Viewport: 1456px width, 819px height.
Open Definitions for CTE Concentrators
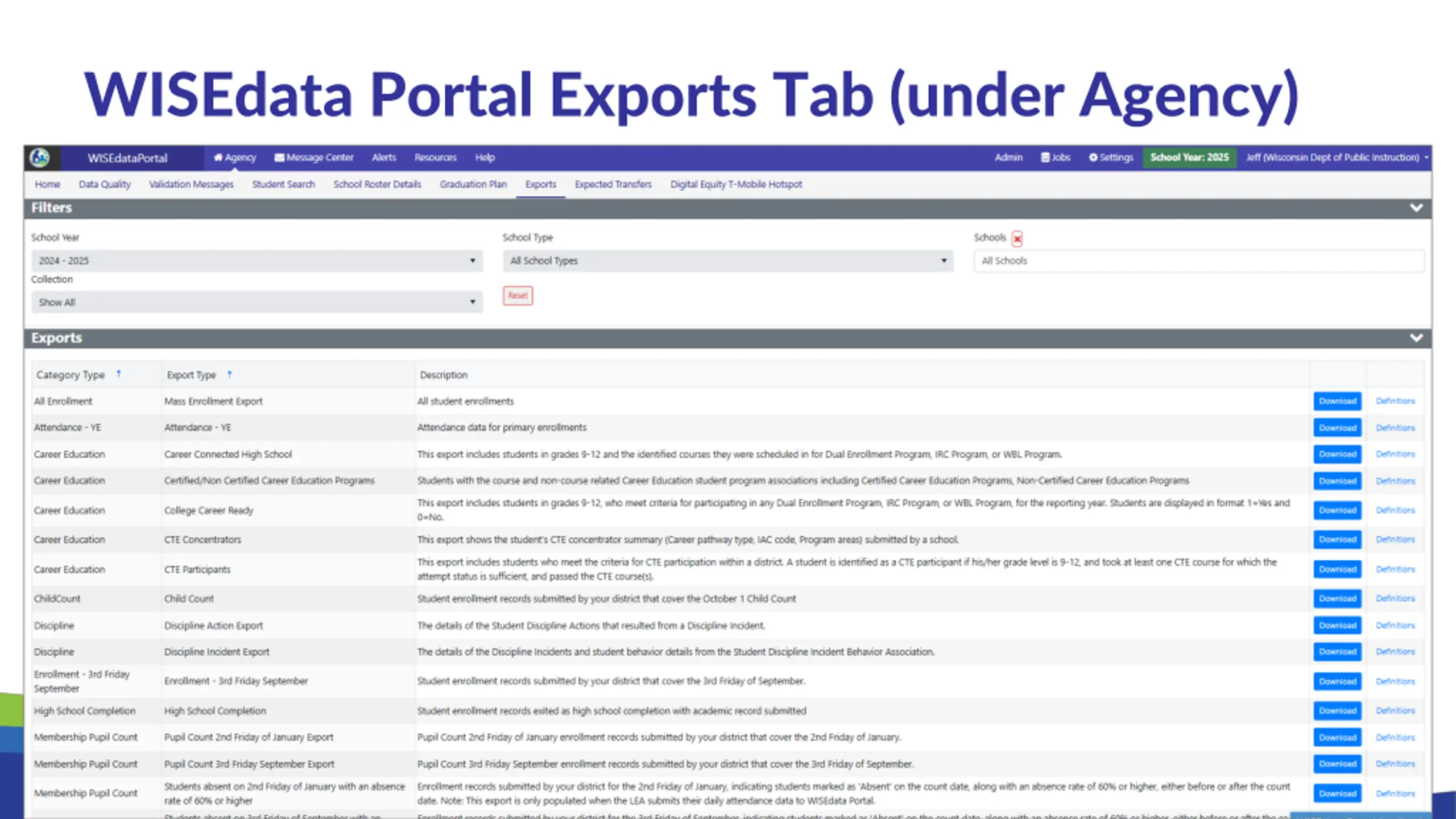tap(1395, 540)
